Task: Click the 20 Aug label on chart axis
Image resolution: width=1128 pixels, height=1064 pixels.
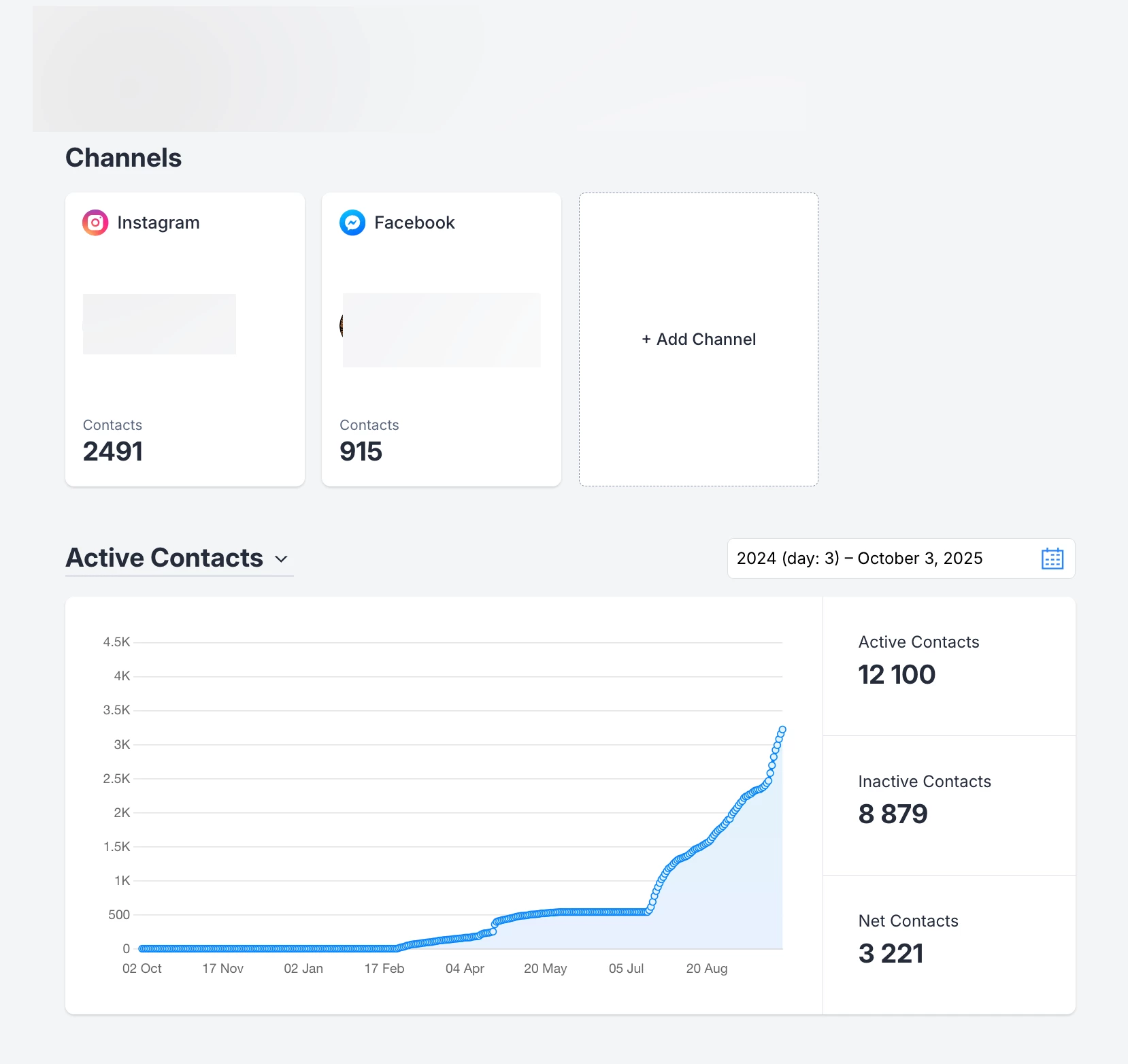Action: [707, 968]
